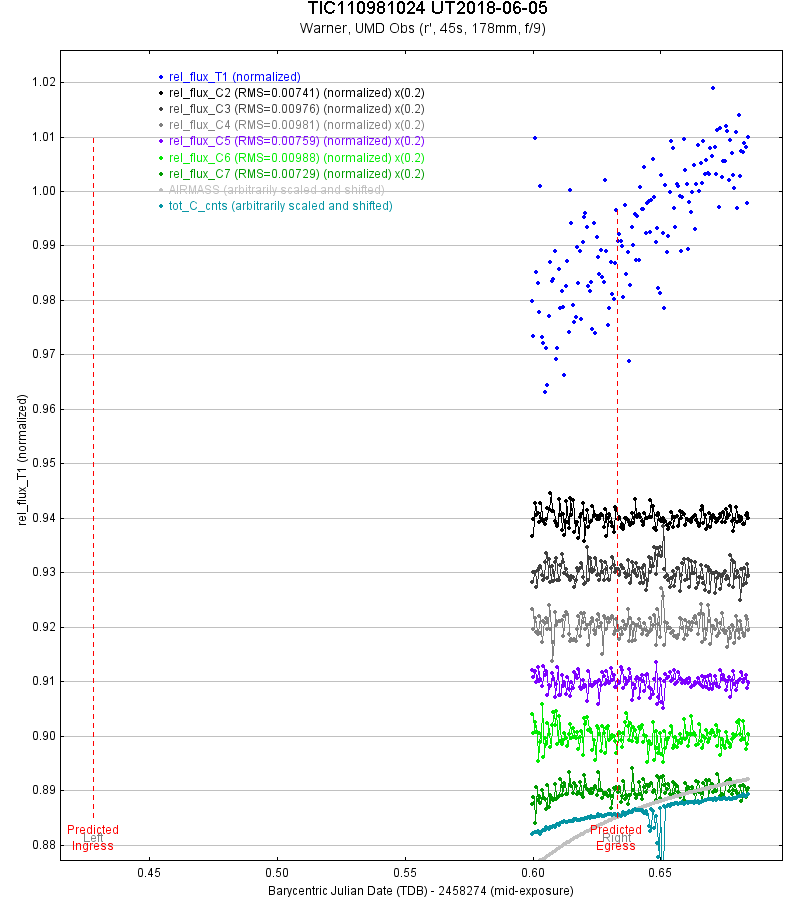This screenshot has width=800, height=900.
Task: Select the rel_flux_C2 legend entry
Action: [296, 93]
